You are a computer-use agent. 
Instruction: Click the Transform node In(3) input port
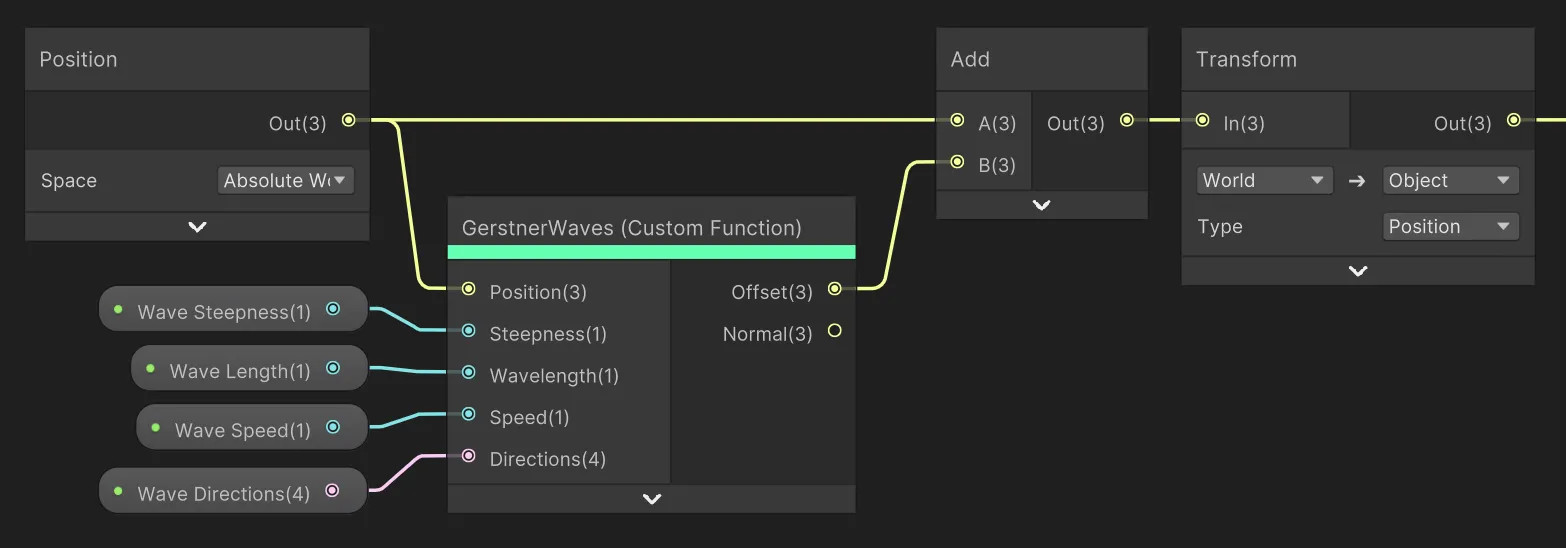(1202, 120)
